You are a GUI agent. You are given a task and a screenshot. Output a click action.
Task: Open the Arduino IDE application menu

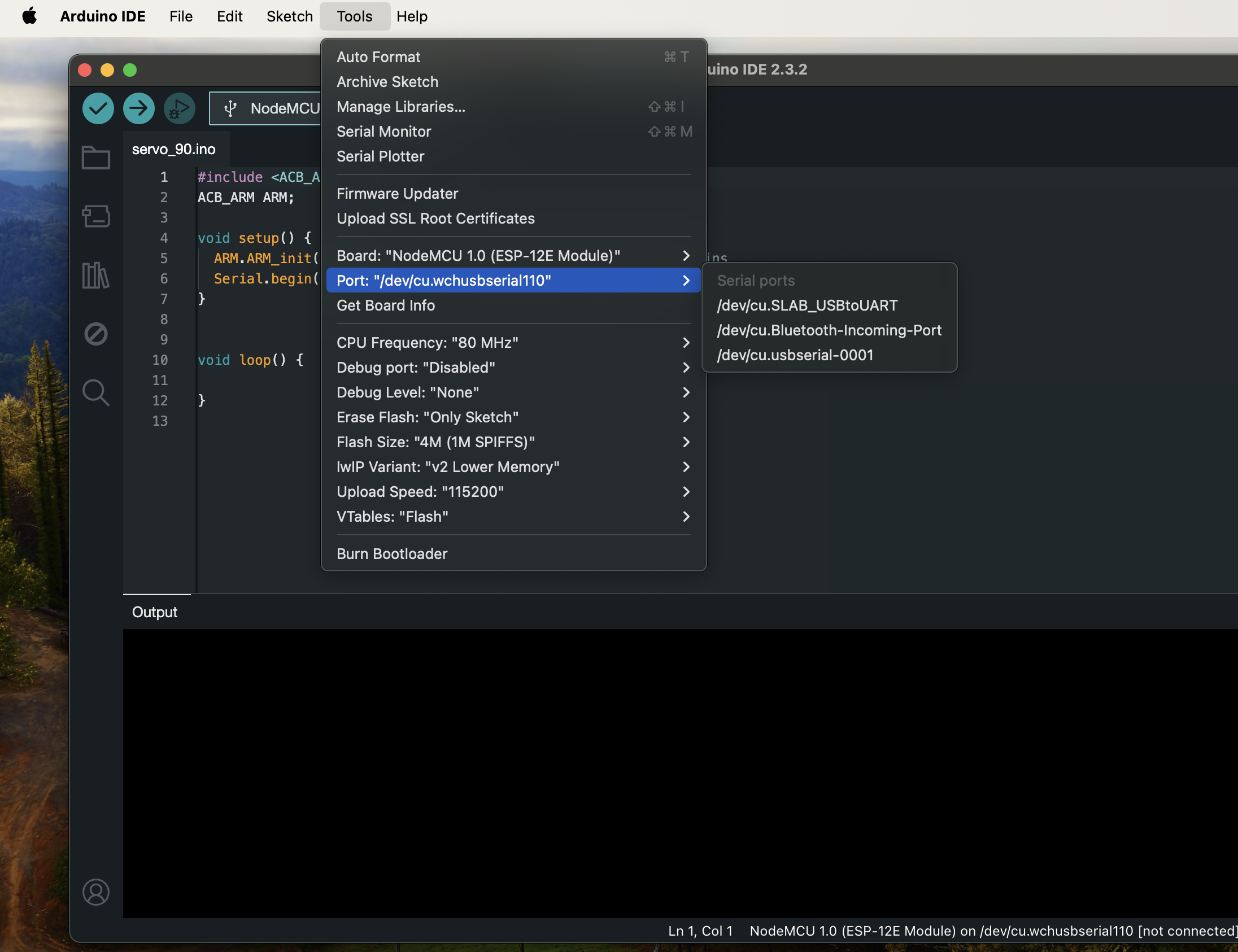pyautogui.click(x=103, y=16)
